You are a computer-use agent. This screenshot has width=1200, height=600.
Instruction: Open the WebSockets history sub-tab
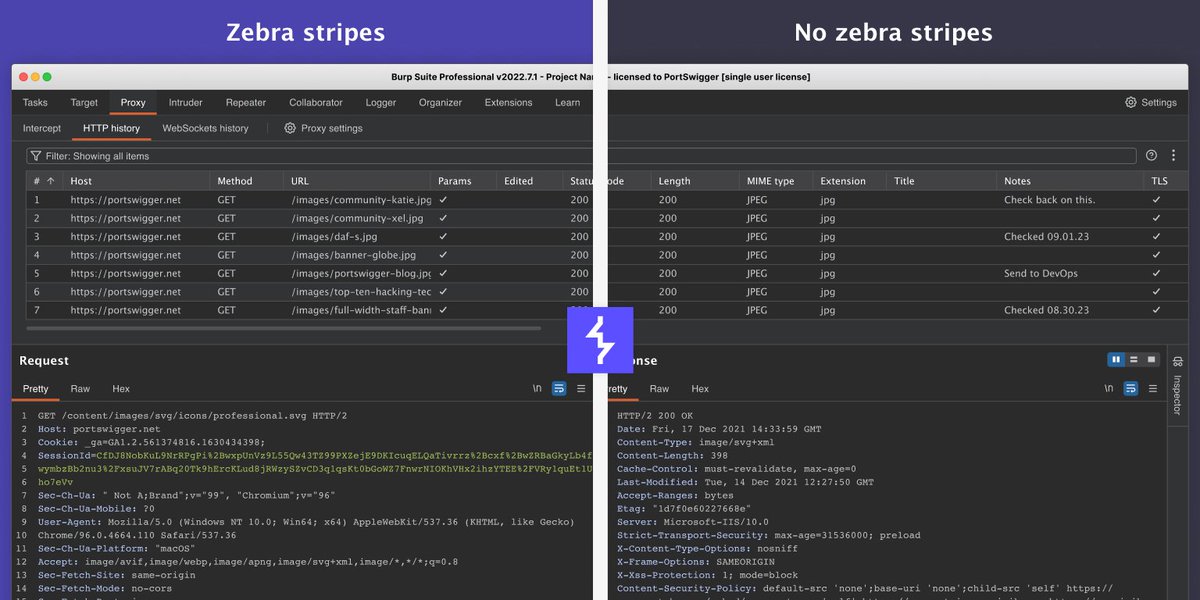[x=205, y=128]
